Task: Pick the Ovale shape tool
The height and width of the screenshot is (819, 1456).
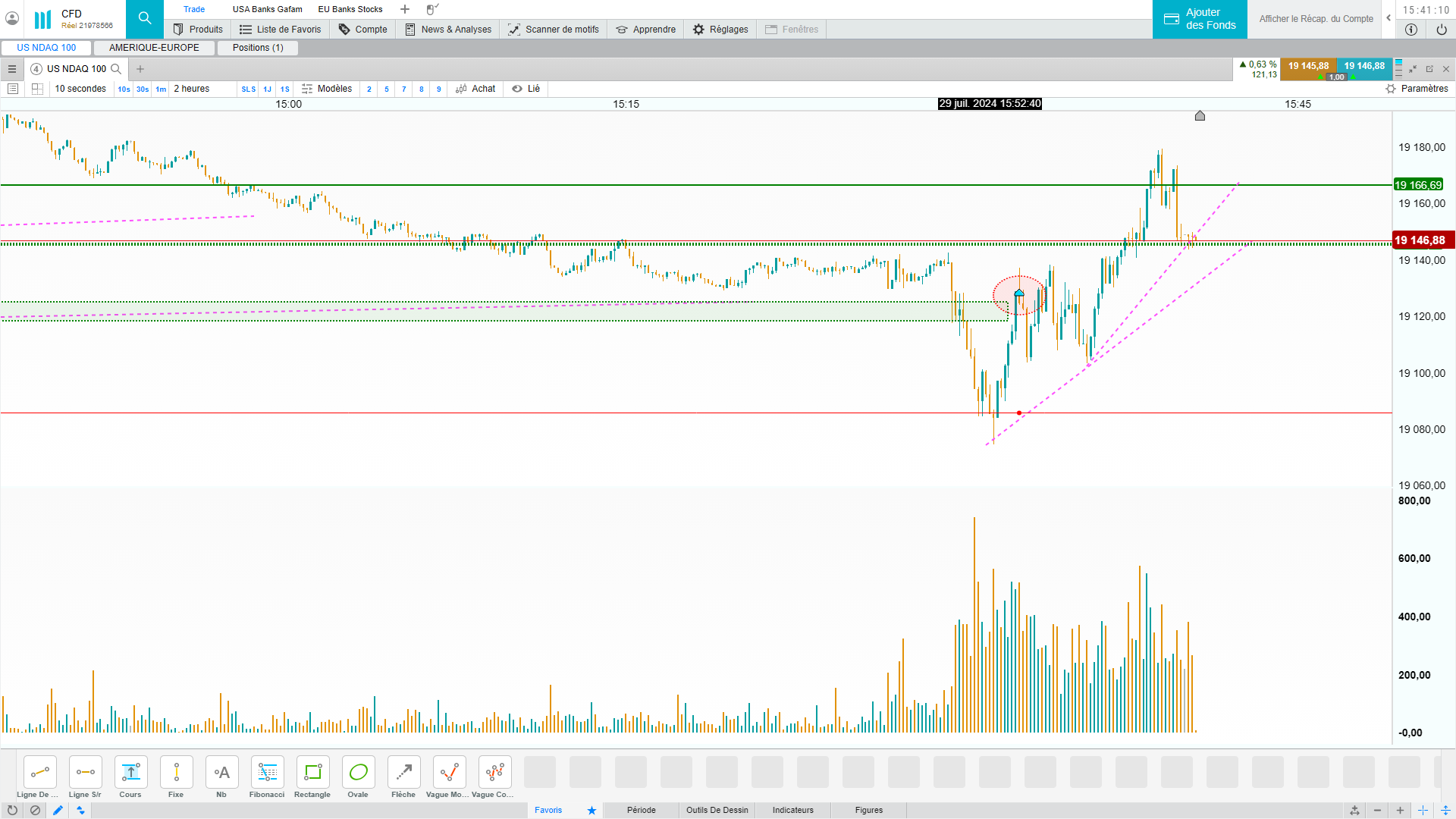Action: click(358, 773)
